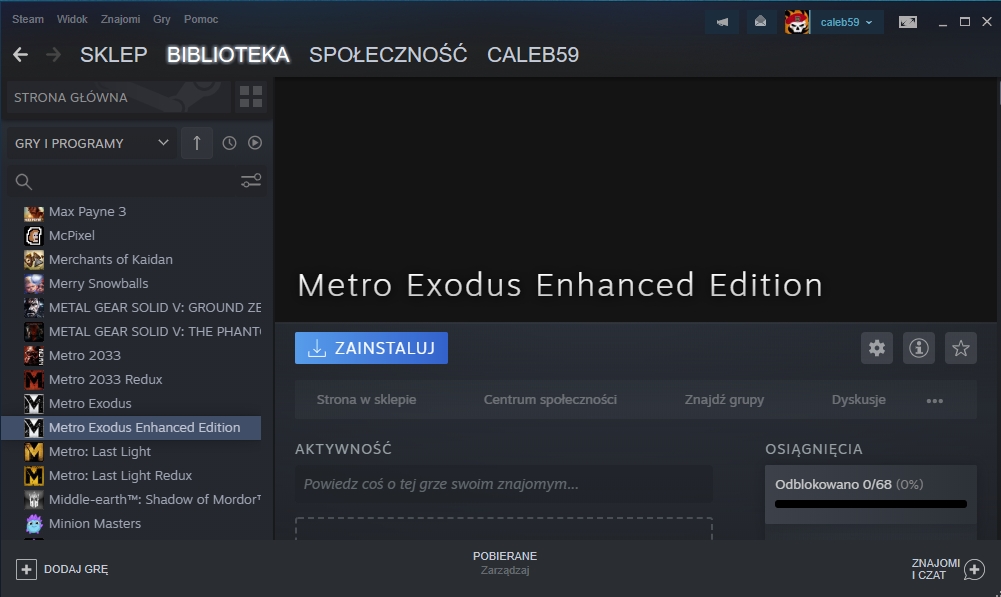The image size is (1001, 597).
Task: Open the Gry menu
Action: coord(162,19)
